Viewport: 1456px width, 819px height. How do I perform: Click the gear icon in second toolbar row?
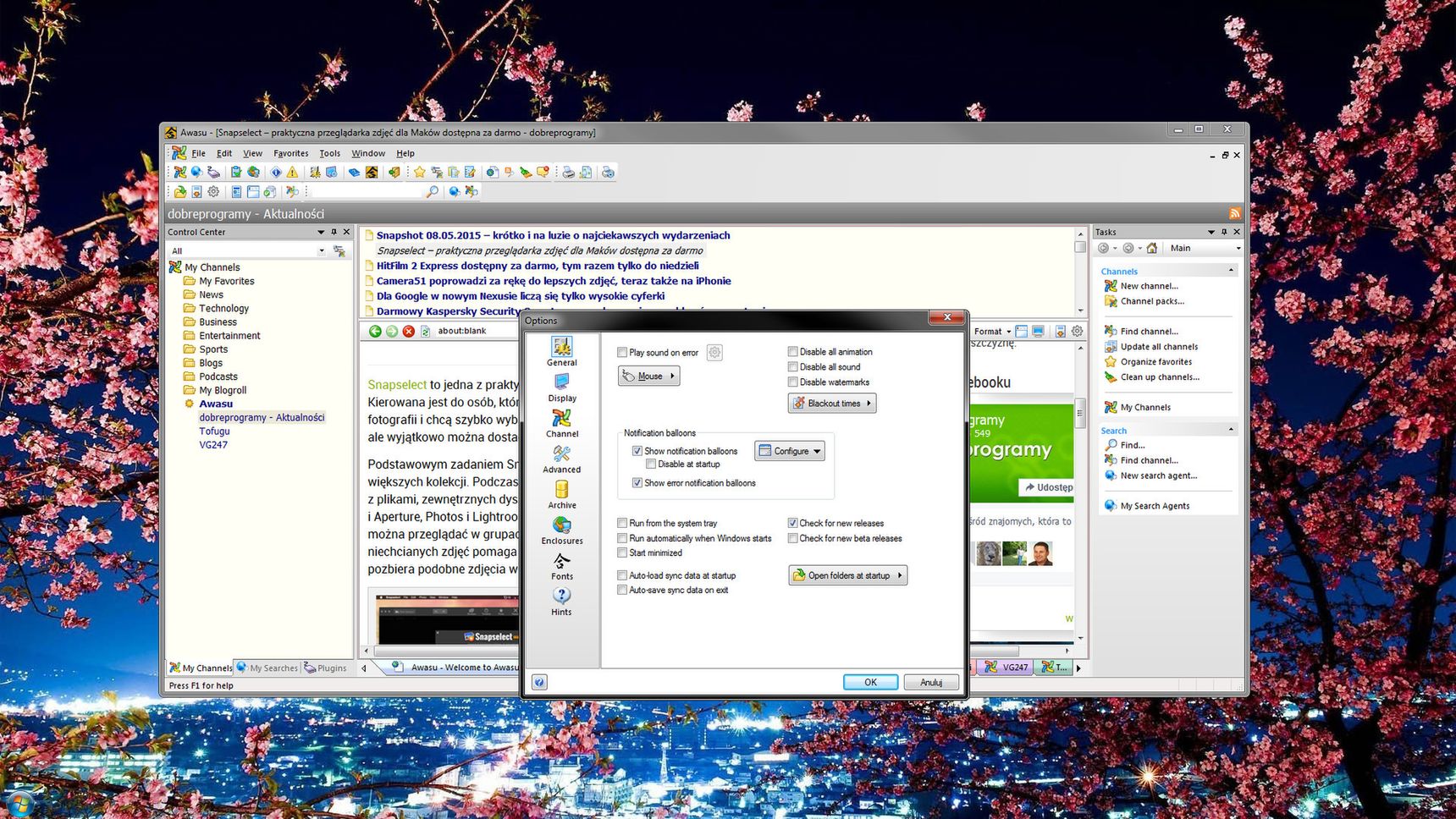tap(213, 191)
